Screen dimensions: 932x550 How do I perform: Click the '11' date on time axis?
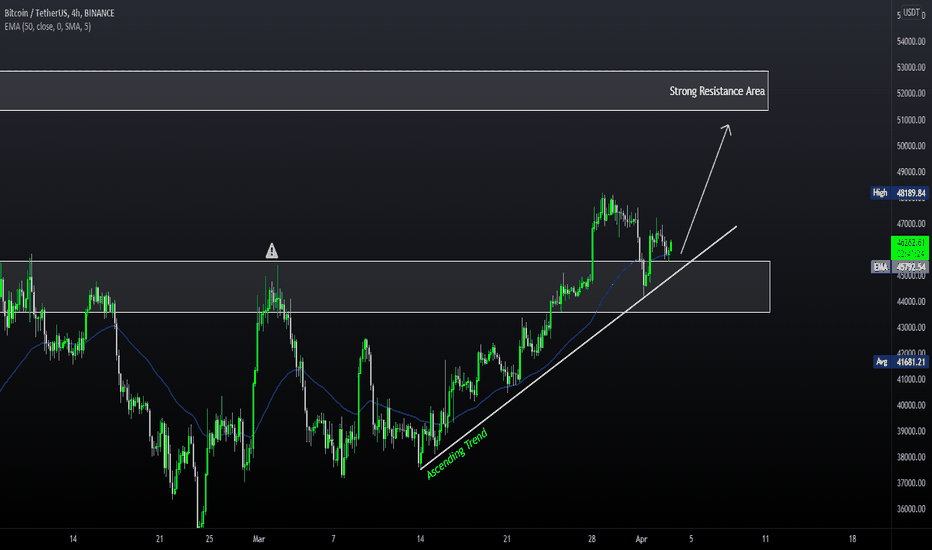pyautogui.click(x=765, y=539)
